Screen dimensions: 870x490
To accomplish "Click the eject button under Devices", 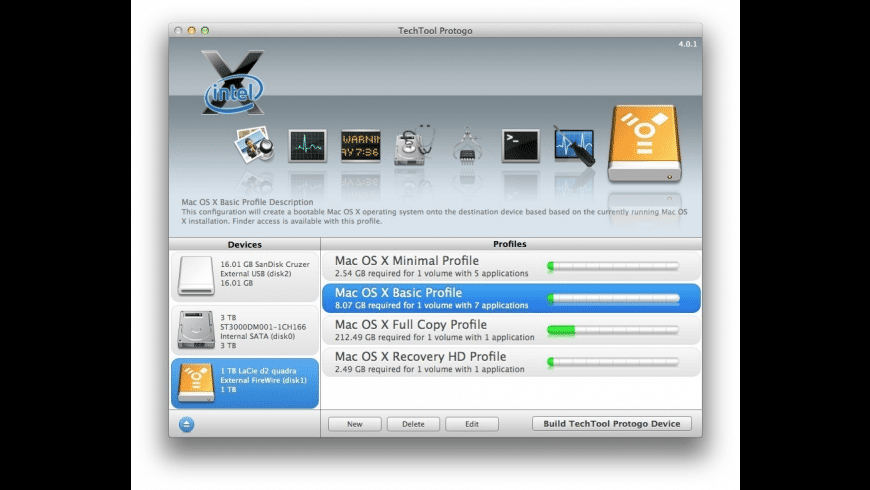I will click(x=186, y=425).
